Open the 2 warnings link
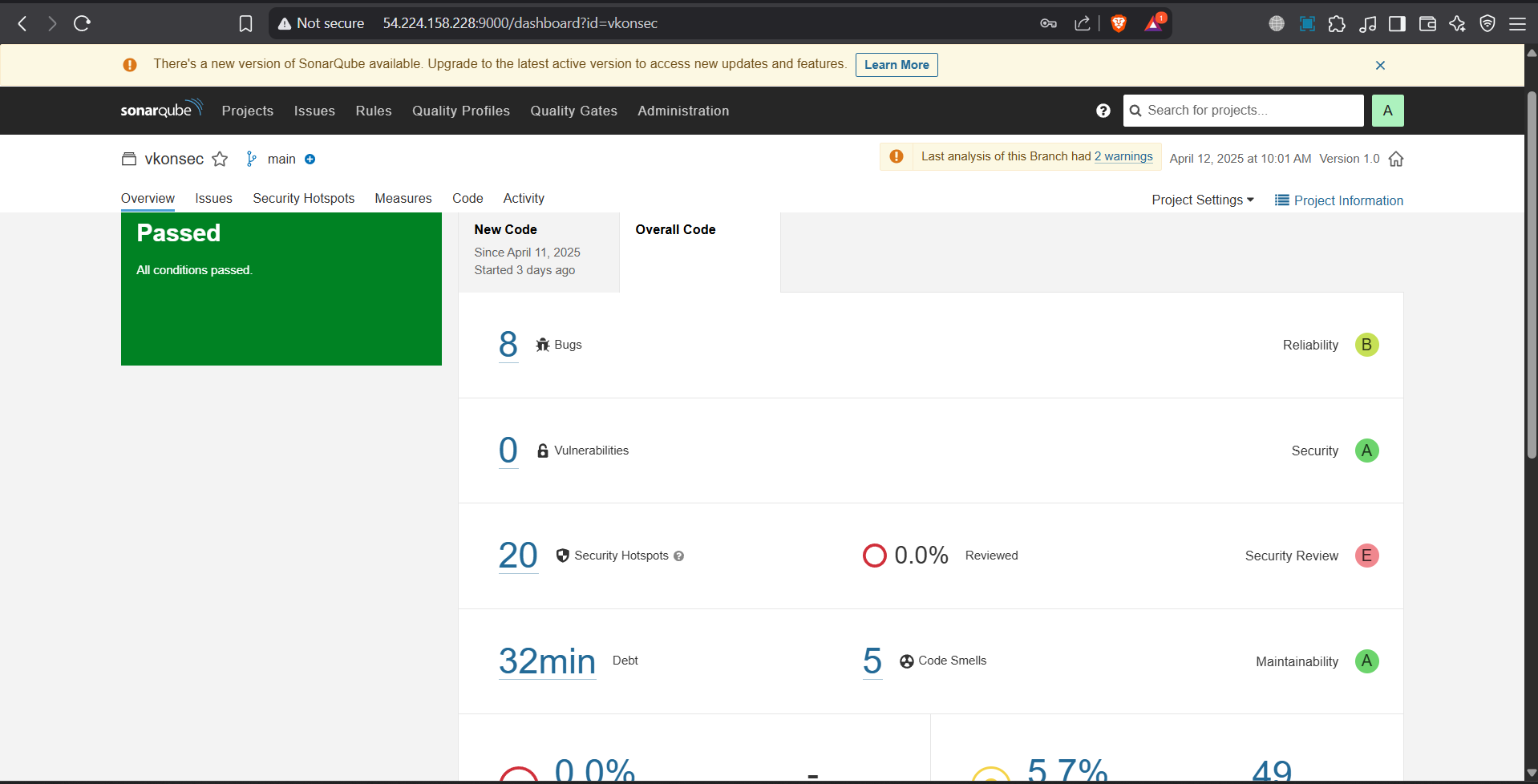Image resolution: width=1538 pixels, height=784 pixels. [1123, 156]
